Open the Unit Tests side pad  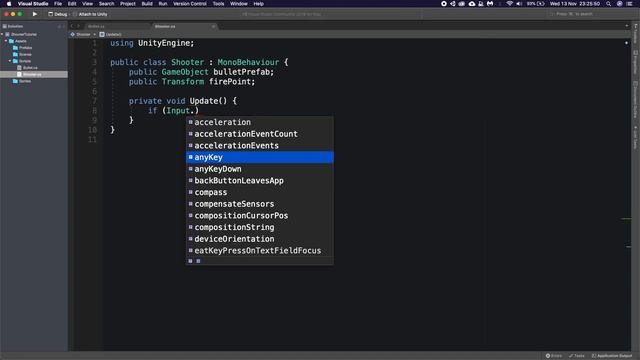[636, 138]
